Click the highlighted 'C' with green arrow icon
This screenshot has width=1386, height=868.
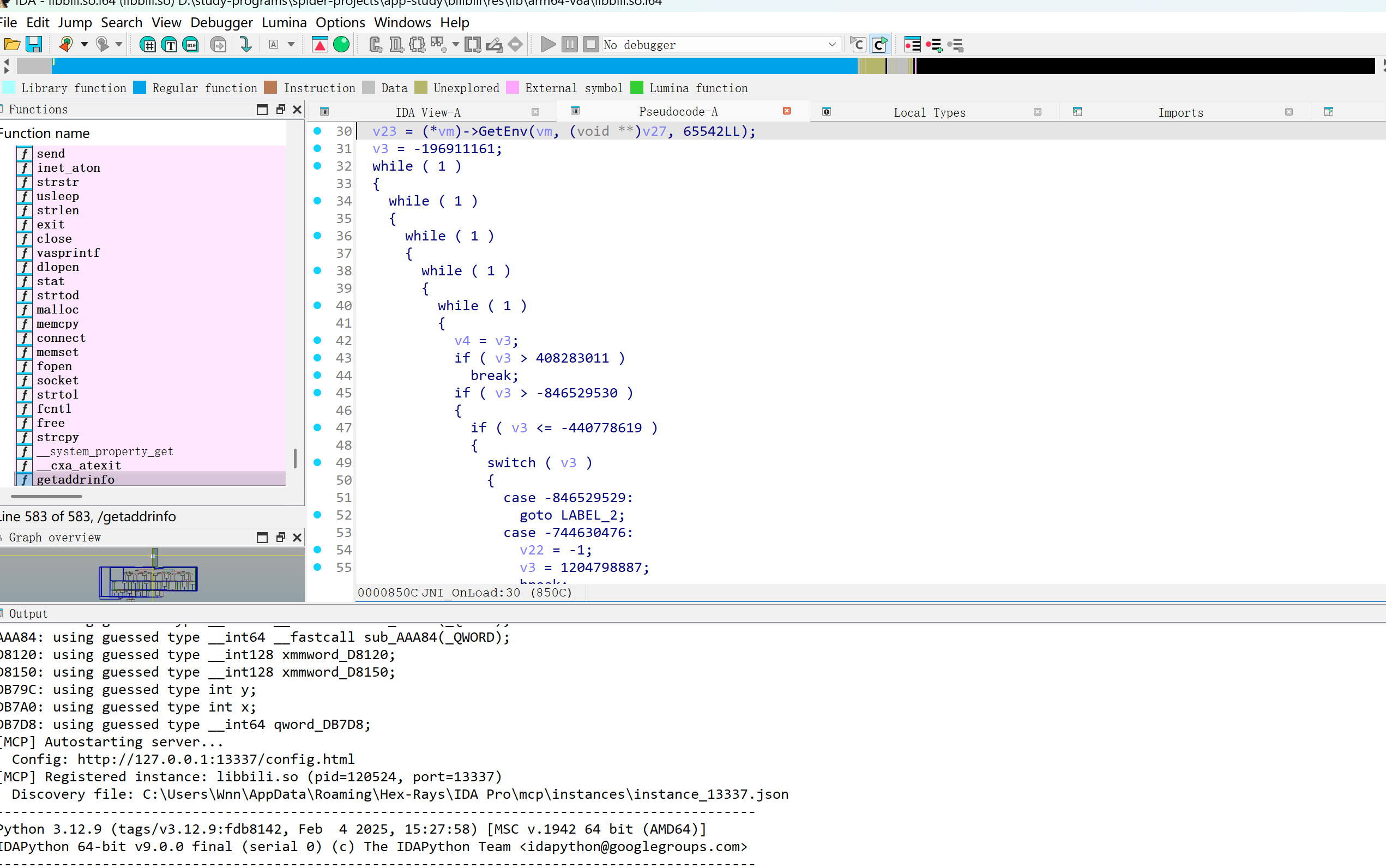pos(879,44)
